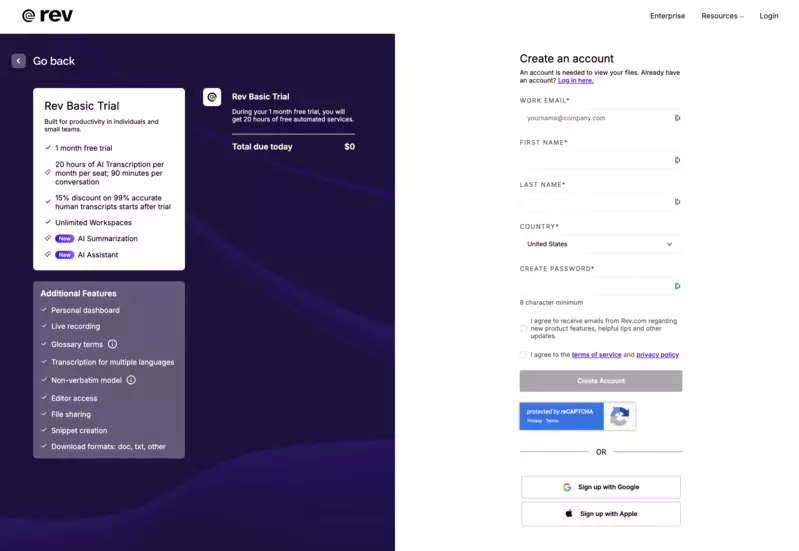Click the Rev logo in header

47,15
